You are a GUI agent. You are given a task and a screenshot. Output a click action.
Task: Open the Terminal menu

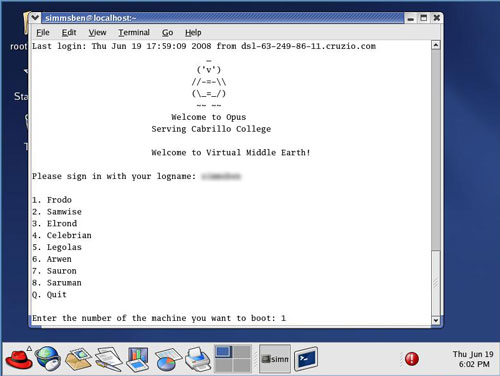[x=134, y=33]
